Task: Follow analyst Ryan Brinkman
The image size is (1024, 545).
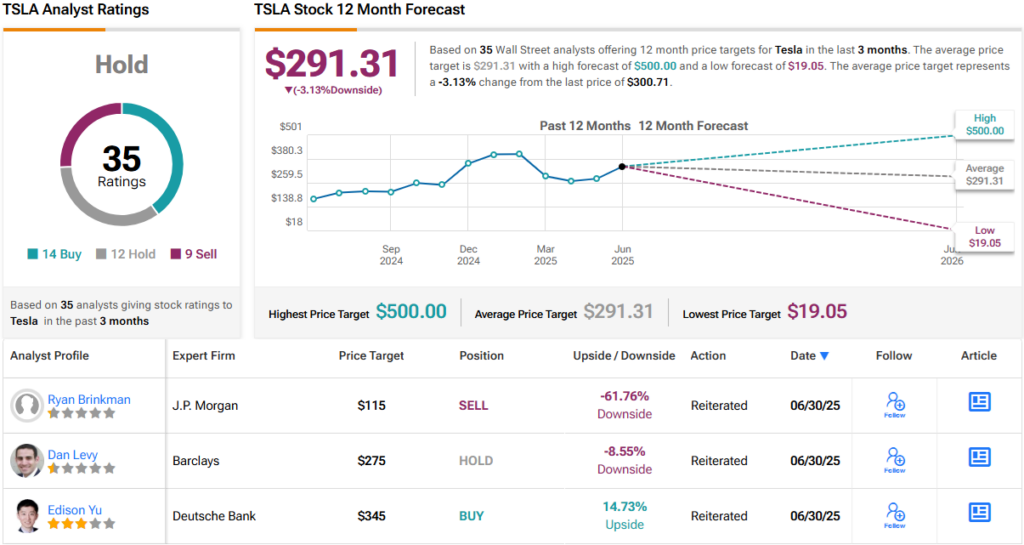Action: pos(895,405)
